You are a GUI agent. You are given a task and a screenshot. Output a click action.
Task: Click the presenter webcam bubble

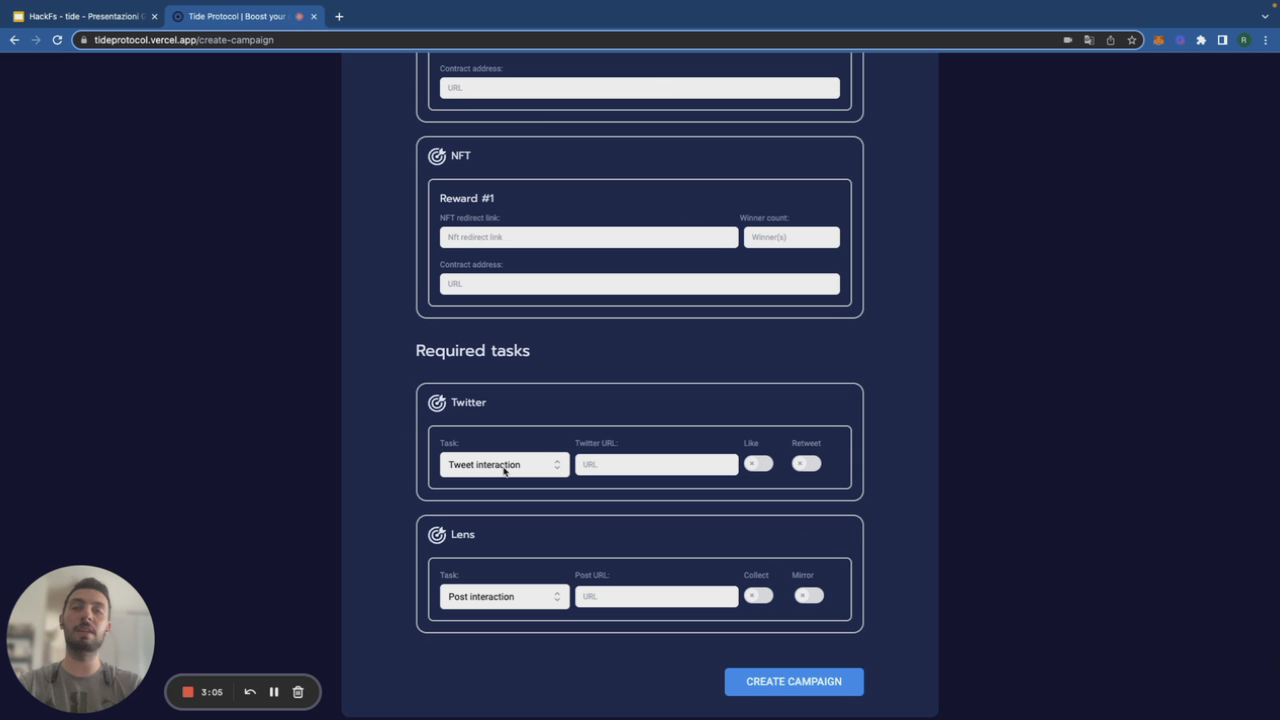point(80,639)
